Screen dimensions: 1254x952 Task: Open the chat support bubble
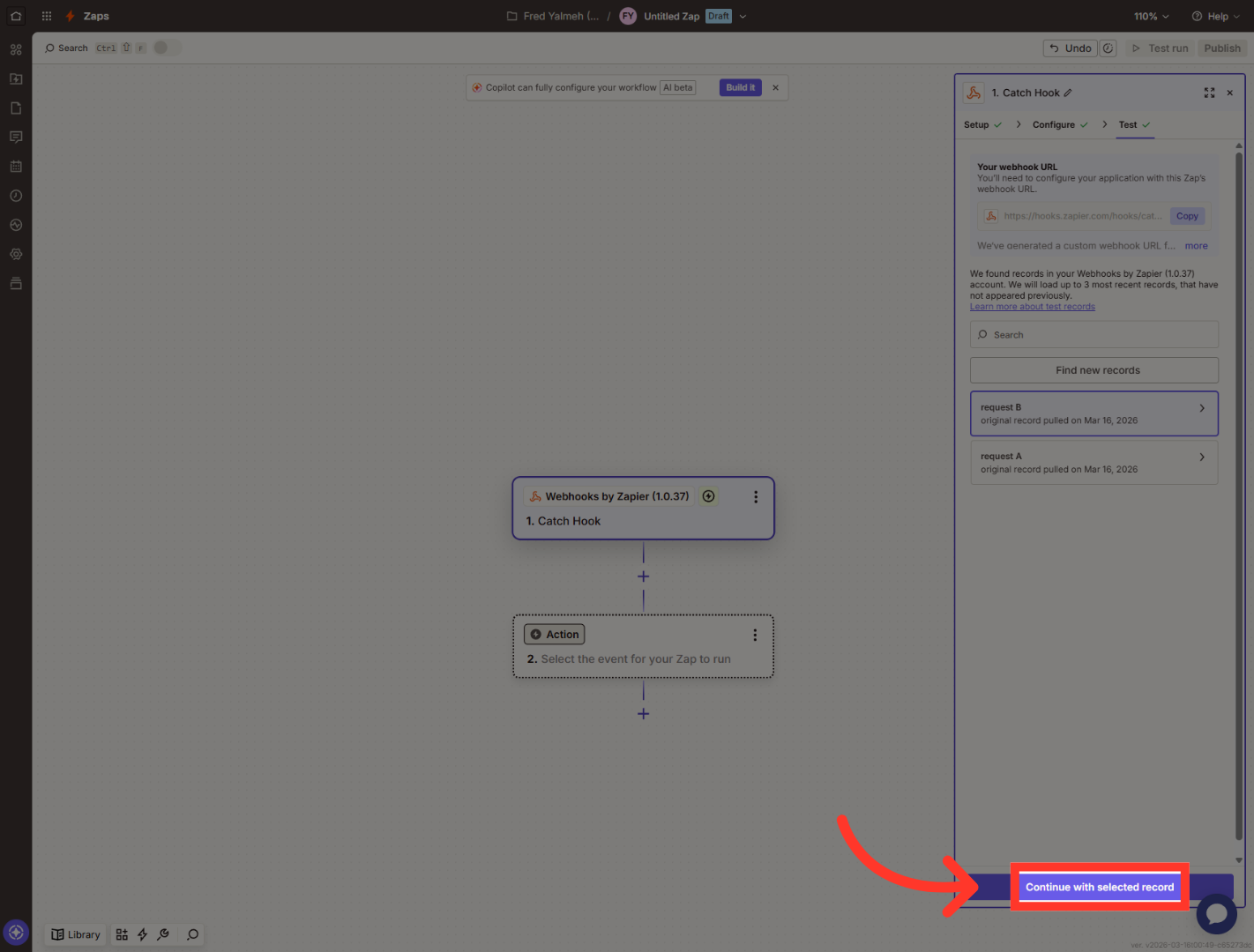(x=1217, y=913)
